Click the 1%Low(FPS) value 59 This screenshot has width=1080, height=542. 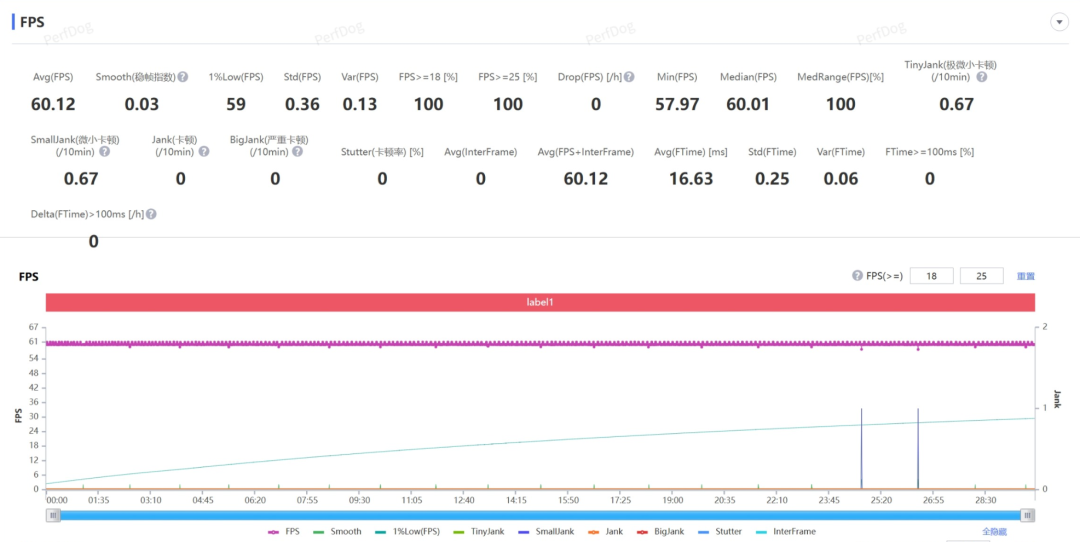[x=236, y=104]
